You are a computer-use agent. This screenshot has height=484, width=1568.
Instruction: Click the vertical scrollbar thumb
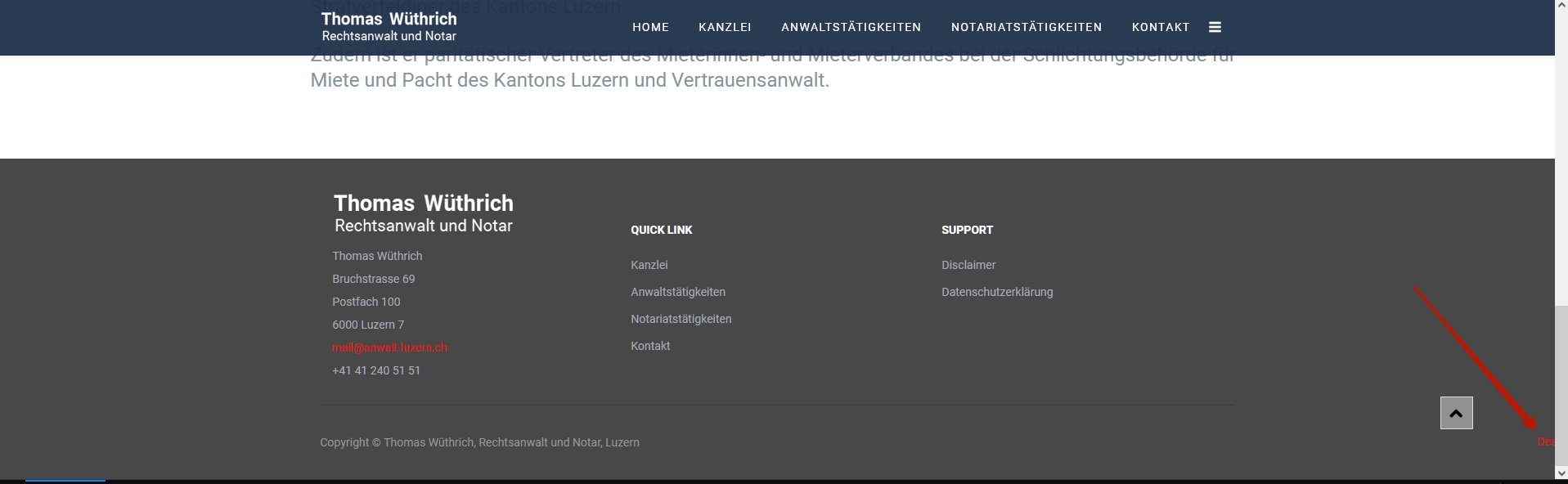tap(1561, 384)
